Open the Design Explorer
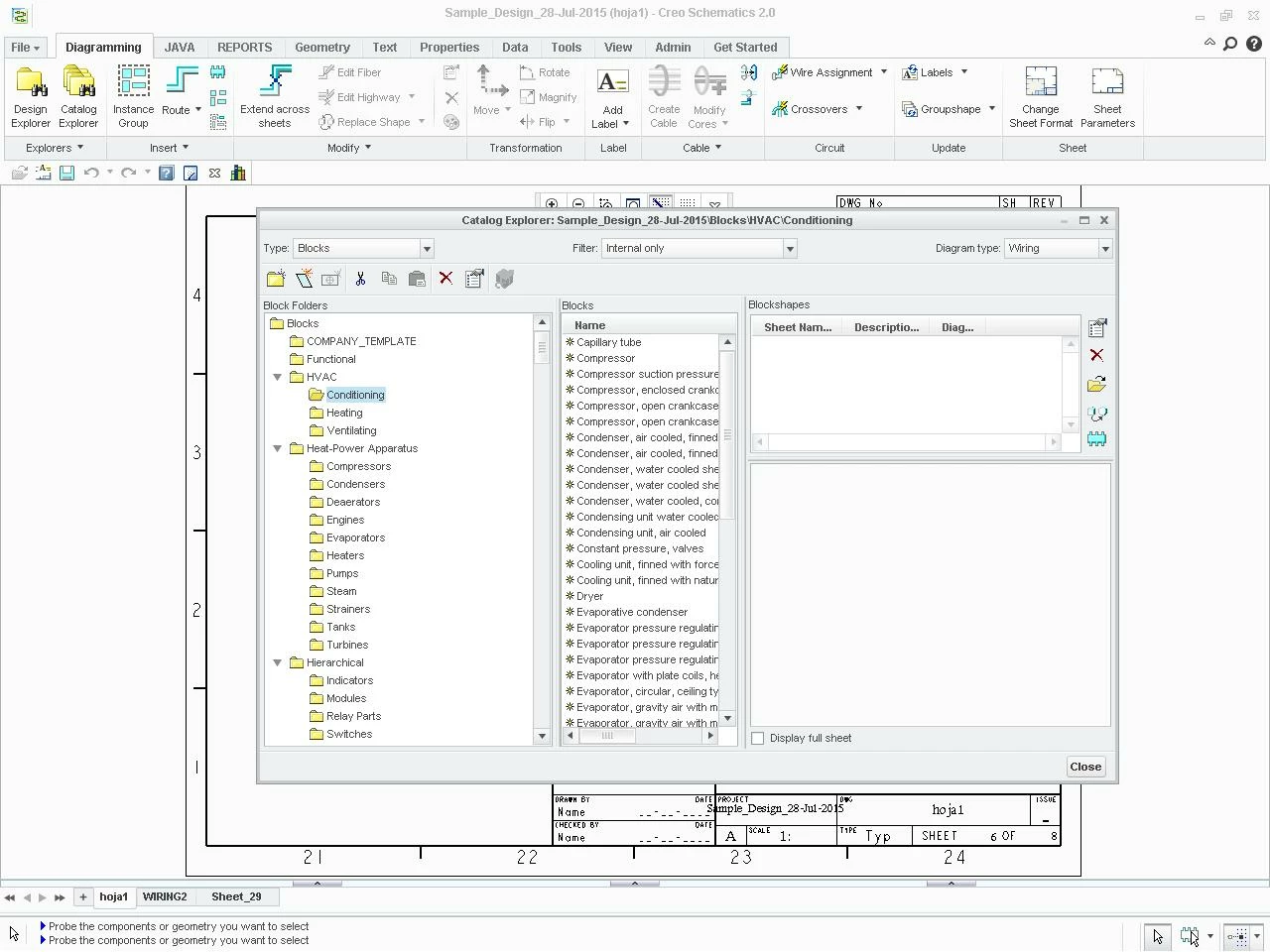Screen dimensions: 1270x952 pyautogui.click(x=31, y=97)
